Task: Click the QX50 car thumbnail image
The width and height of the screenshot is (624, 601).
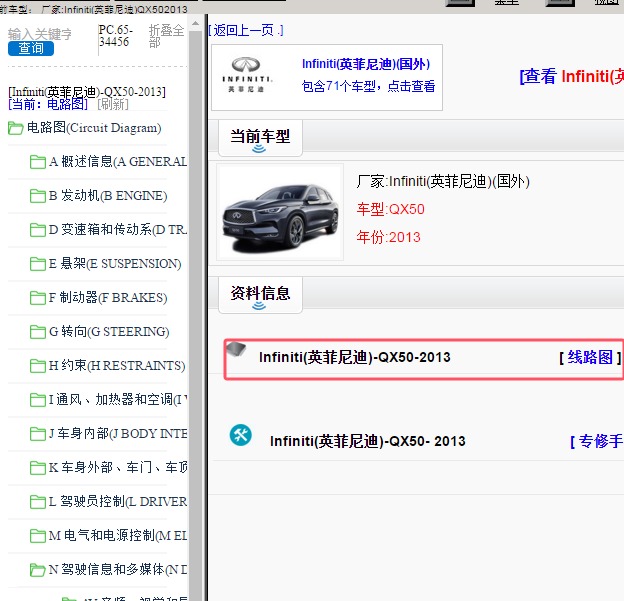Action: click(280, 212)
